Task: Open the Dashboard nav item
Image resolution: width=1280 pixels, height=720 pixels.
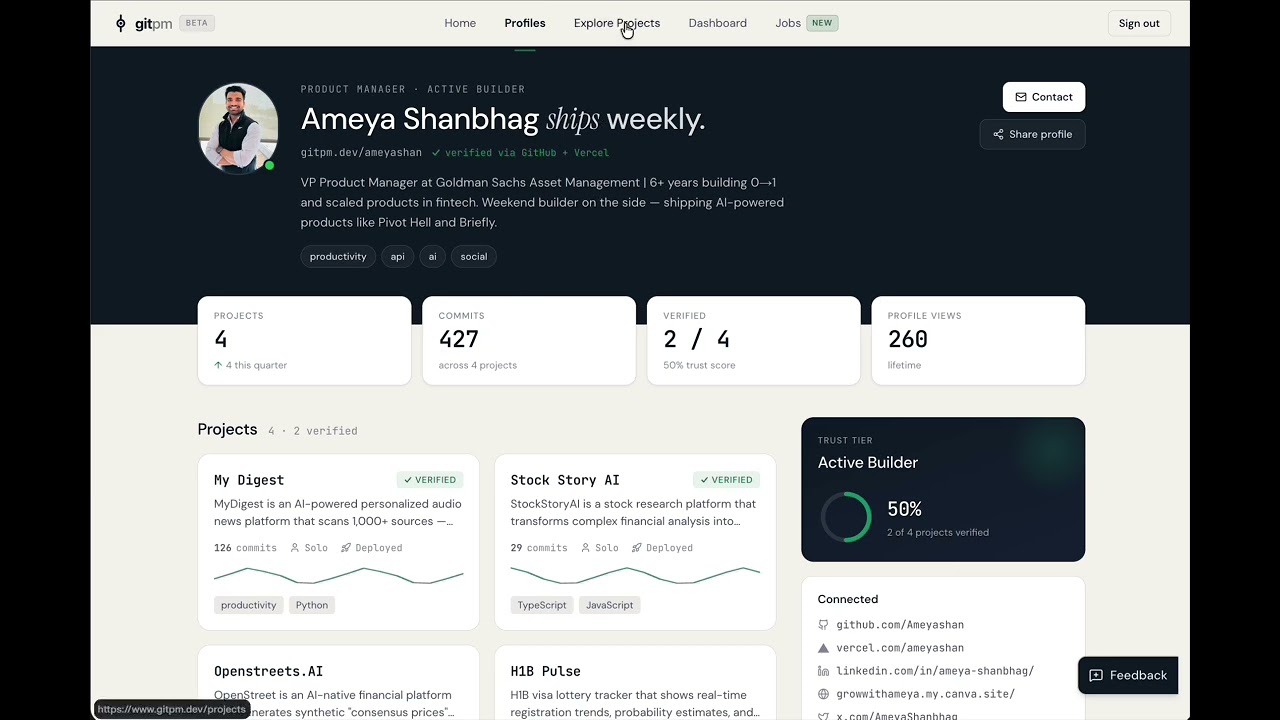Action: click(718, 23)
